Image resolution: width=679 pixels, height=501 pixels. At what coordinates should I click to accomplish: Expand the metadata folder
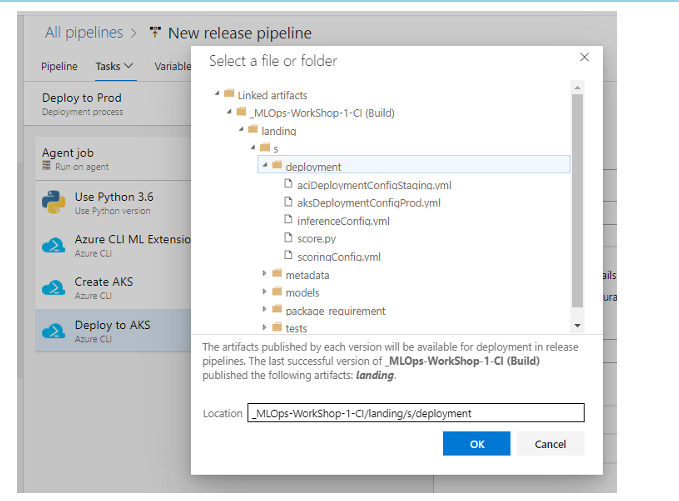point(264,274)
